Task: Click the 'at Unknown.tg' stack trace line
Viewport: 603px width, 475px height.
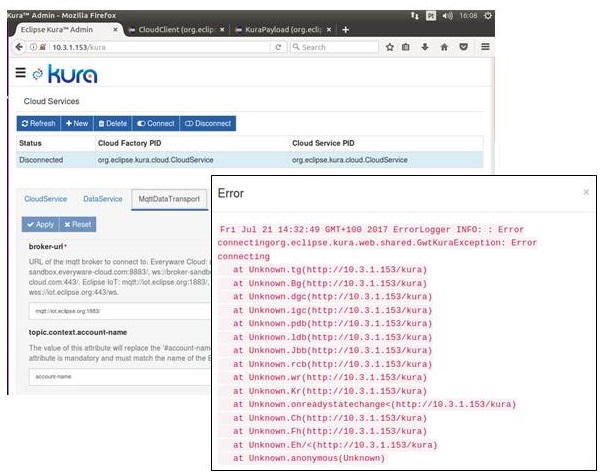Action: [x=330, y=270]
